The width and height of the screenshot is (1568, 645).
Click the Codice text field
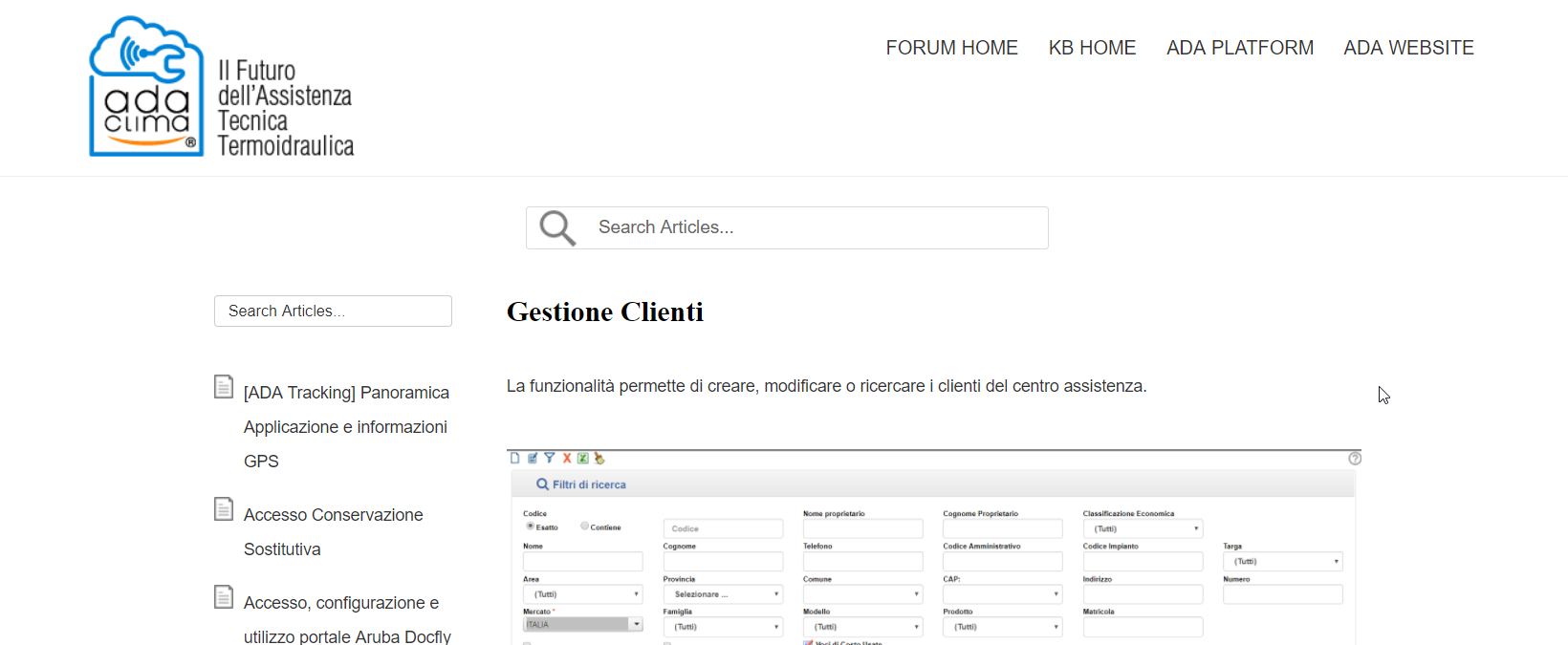click(x=723, y=528)
